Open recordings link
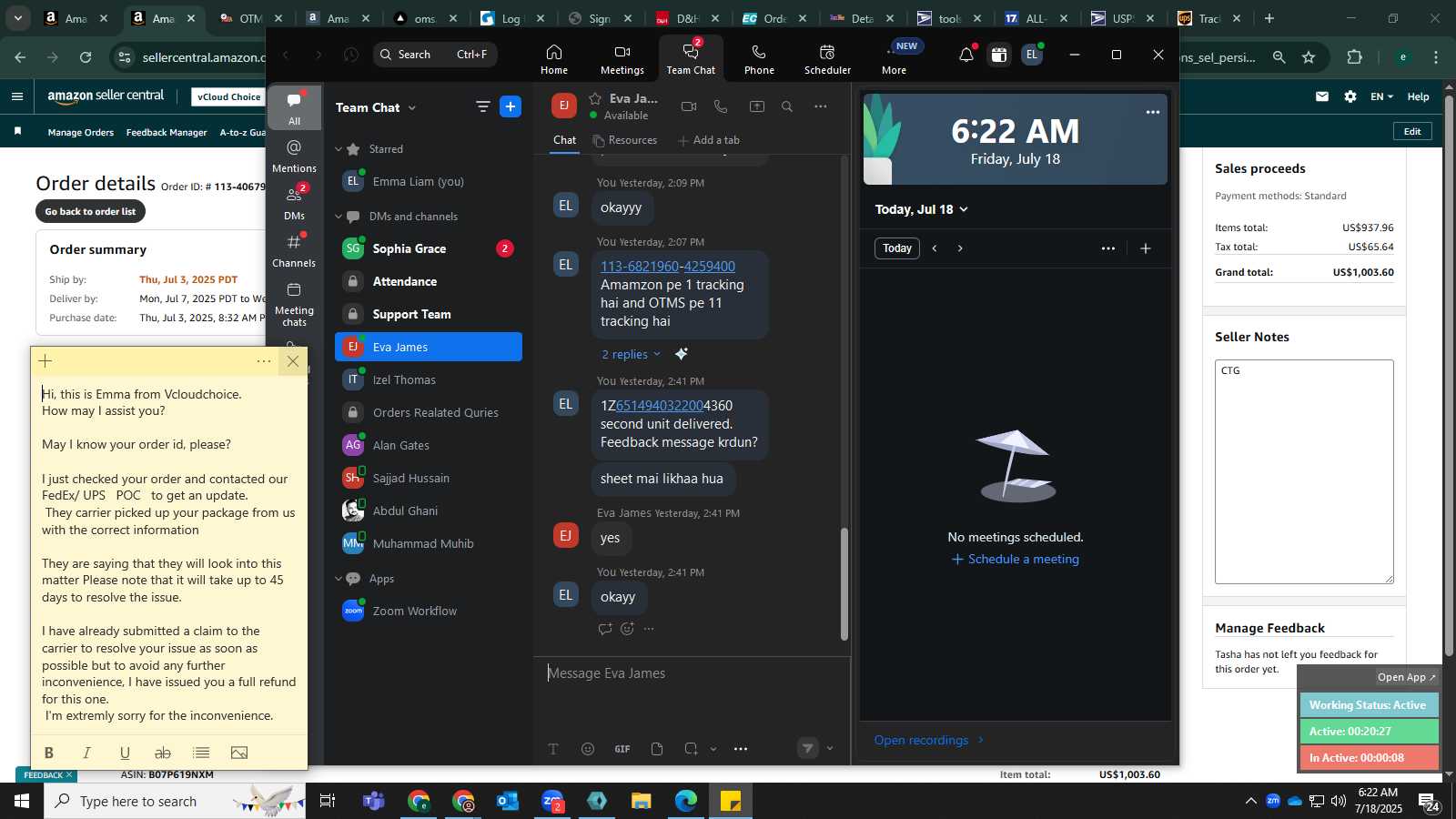The height and width of the screenshot is (819, 1456). [929, 740]
